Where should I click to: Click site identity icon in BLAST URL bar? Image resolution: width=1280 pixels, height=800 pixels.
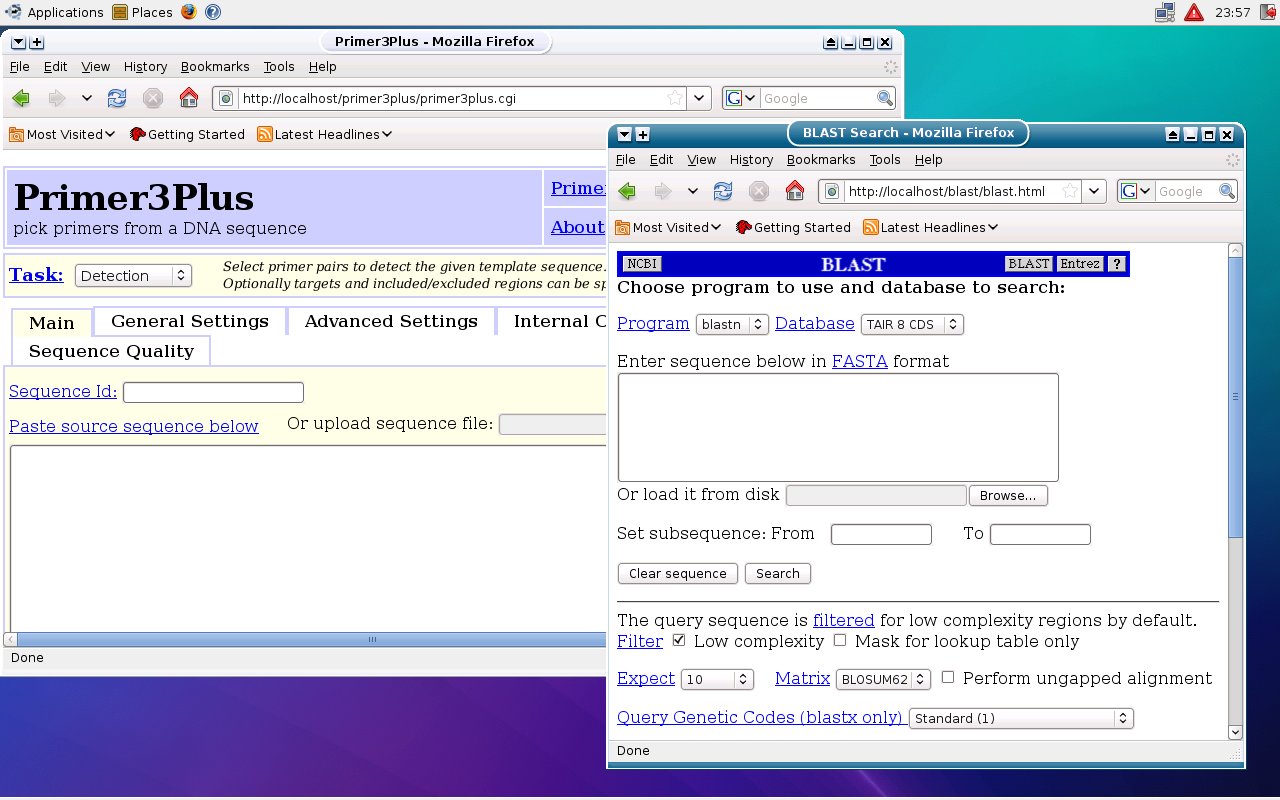831,191
